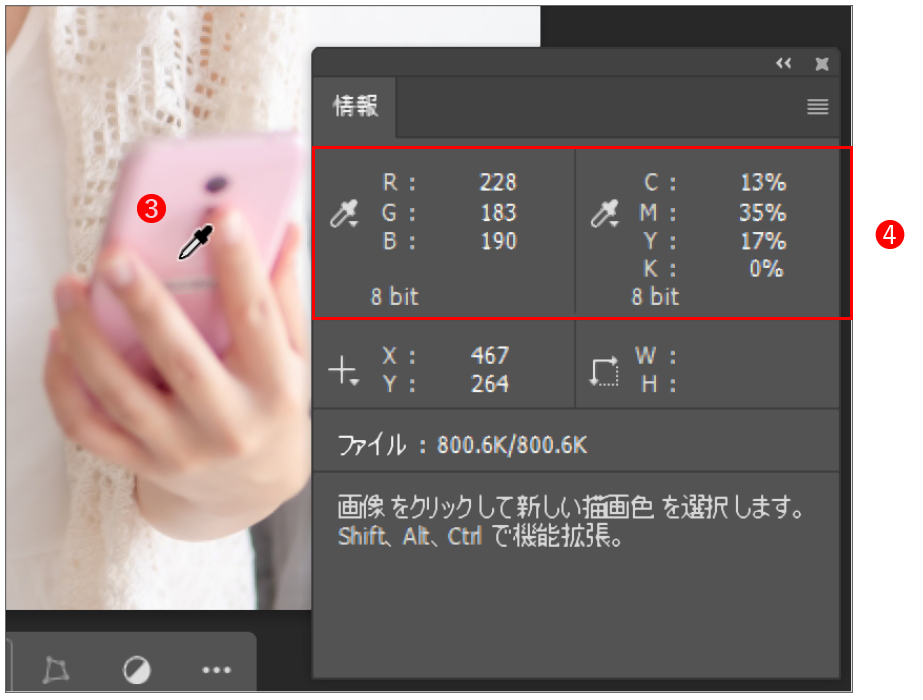This screenshot has width=923, height=700.
Task: Click the R value 228 readout
Action: coord(497,183)
